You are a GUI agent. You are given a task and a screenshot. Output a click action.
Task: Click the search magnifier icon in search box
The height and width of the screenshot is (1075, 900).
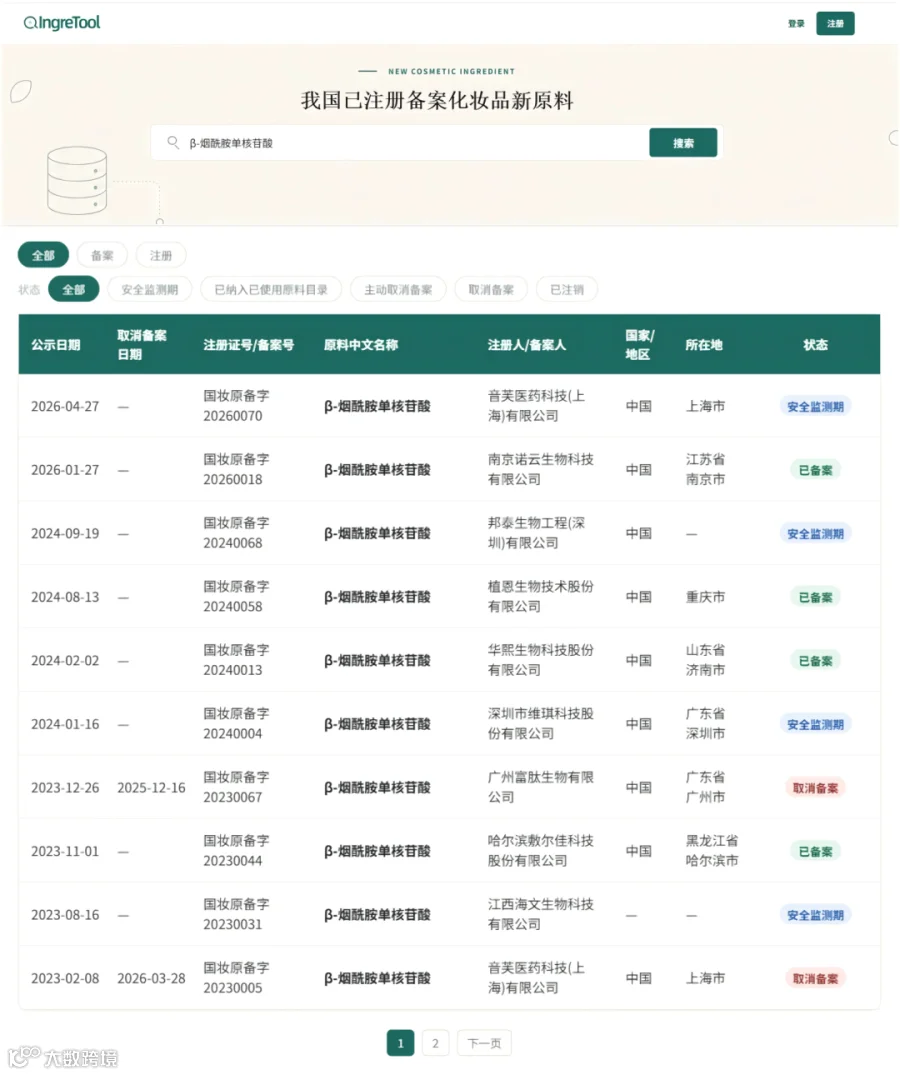[173, 142]
